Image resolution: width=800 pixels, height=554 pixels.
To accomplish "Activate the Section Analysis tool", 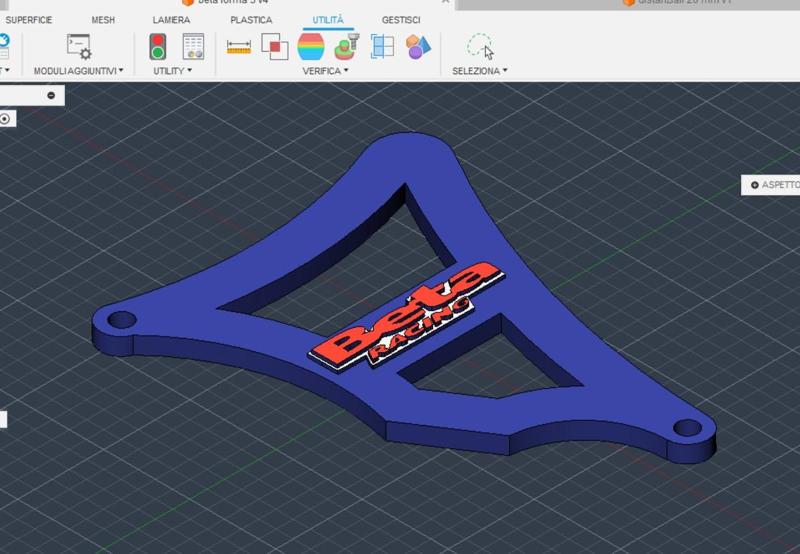I will tap(382, 46).
